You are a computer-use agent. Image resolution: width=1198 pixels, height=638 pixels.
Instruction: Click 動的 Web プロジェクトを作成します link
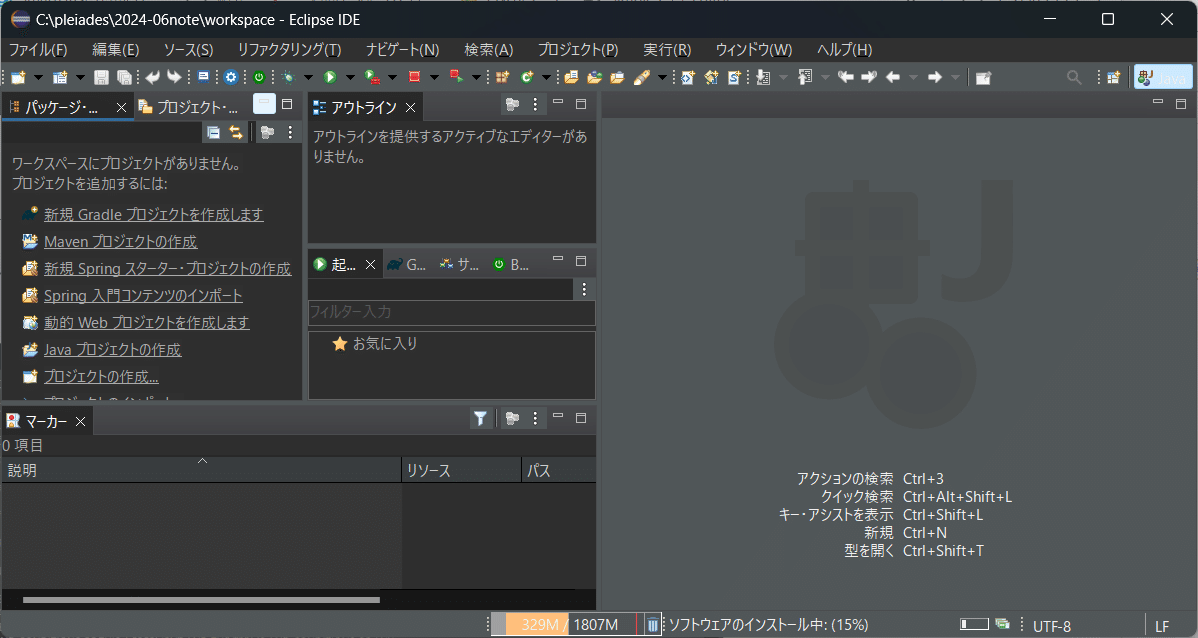[x=147, y=322]
